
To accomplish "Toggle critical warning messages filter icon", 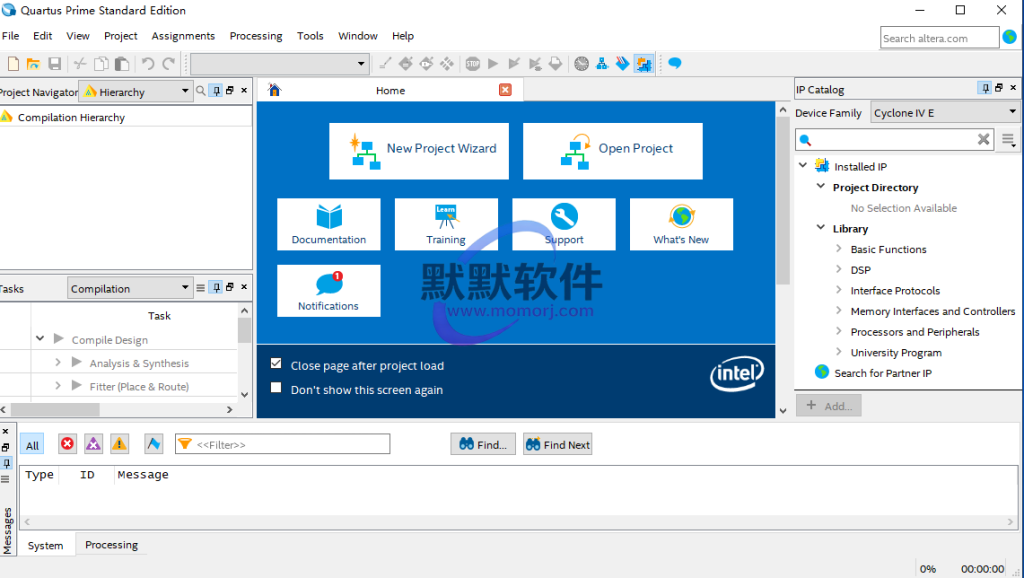I will (93, 444).
